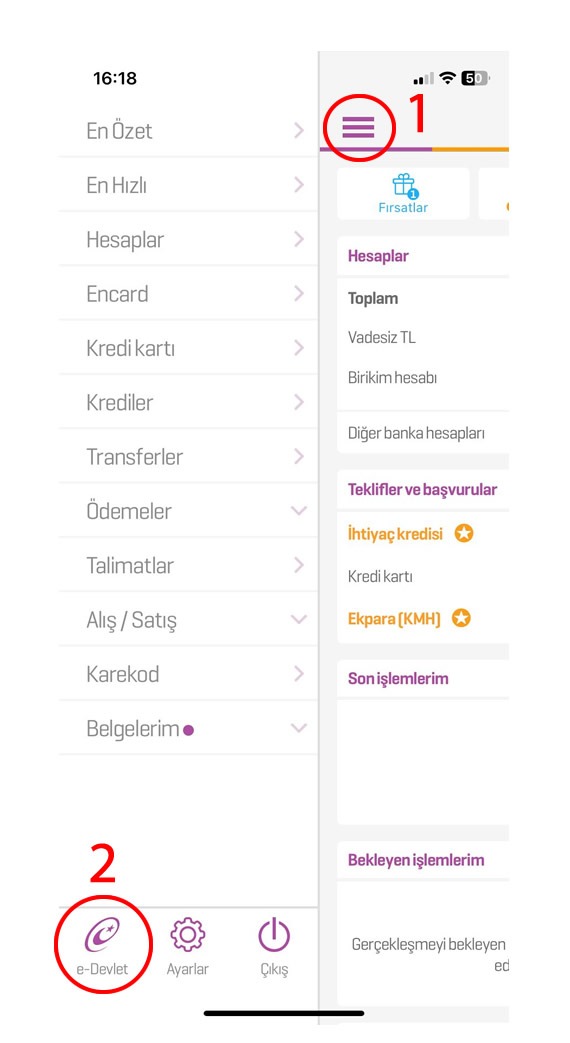
Task: Tap the battery indicator in status bar
Action: [475, 78]
